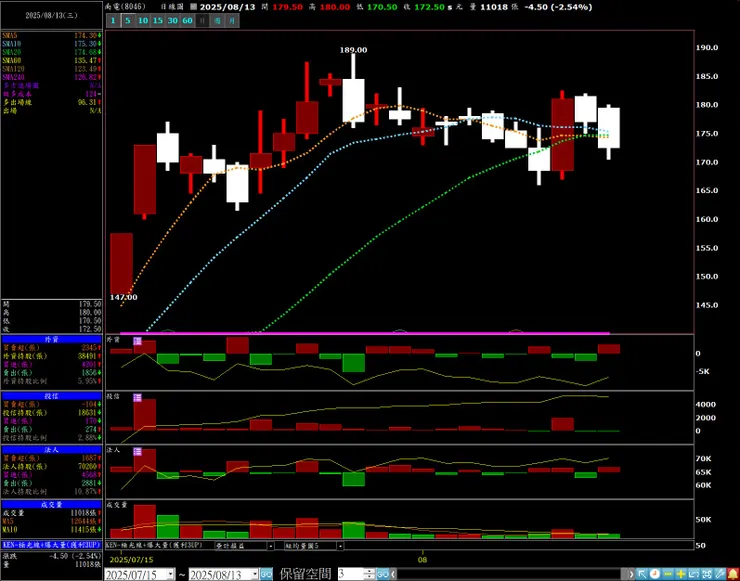Viewport: 740px width, 581px height.
Task: Click the 189.00 high price label
Action: [x=353, y=50]
